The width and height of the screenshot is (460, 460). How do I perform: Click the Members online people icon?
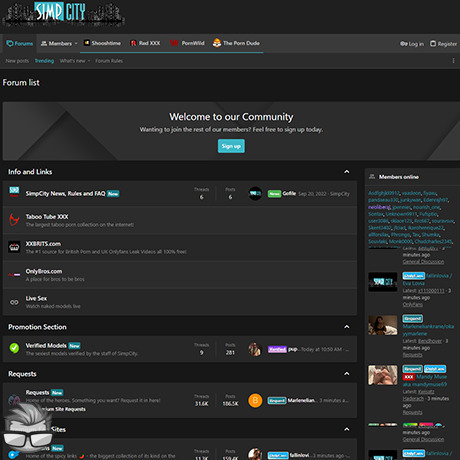[x=372, y=177]
